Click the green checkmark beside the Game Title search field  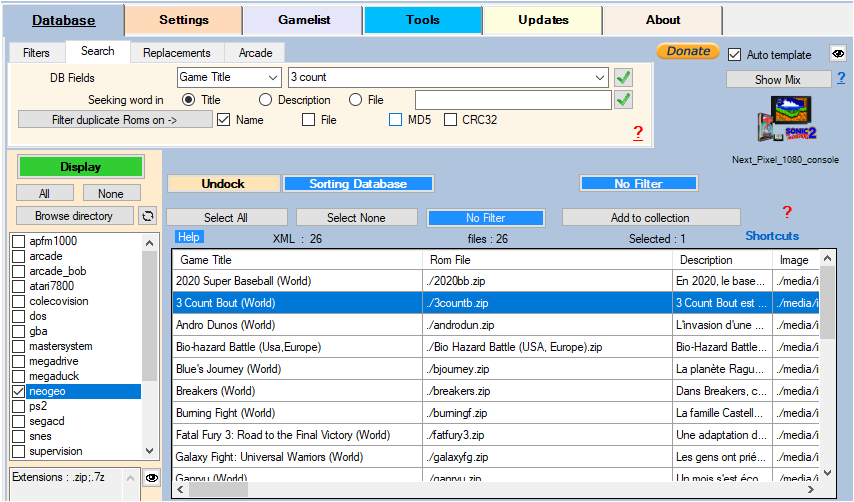(624, 77)
